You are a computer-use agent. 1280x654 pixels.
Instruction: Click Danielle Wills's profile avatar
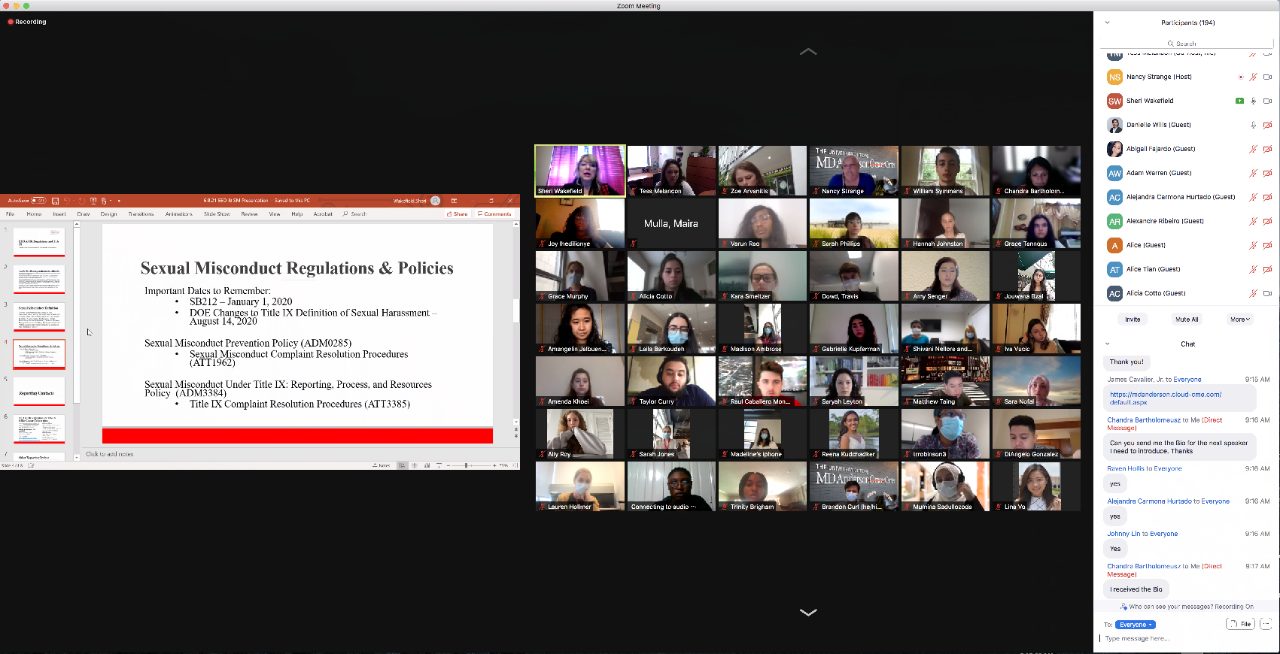(1115, 125)
